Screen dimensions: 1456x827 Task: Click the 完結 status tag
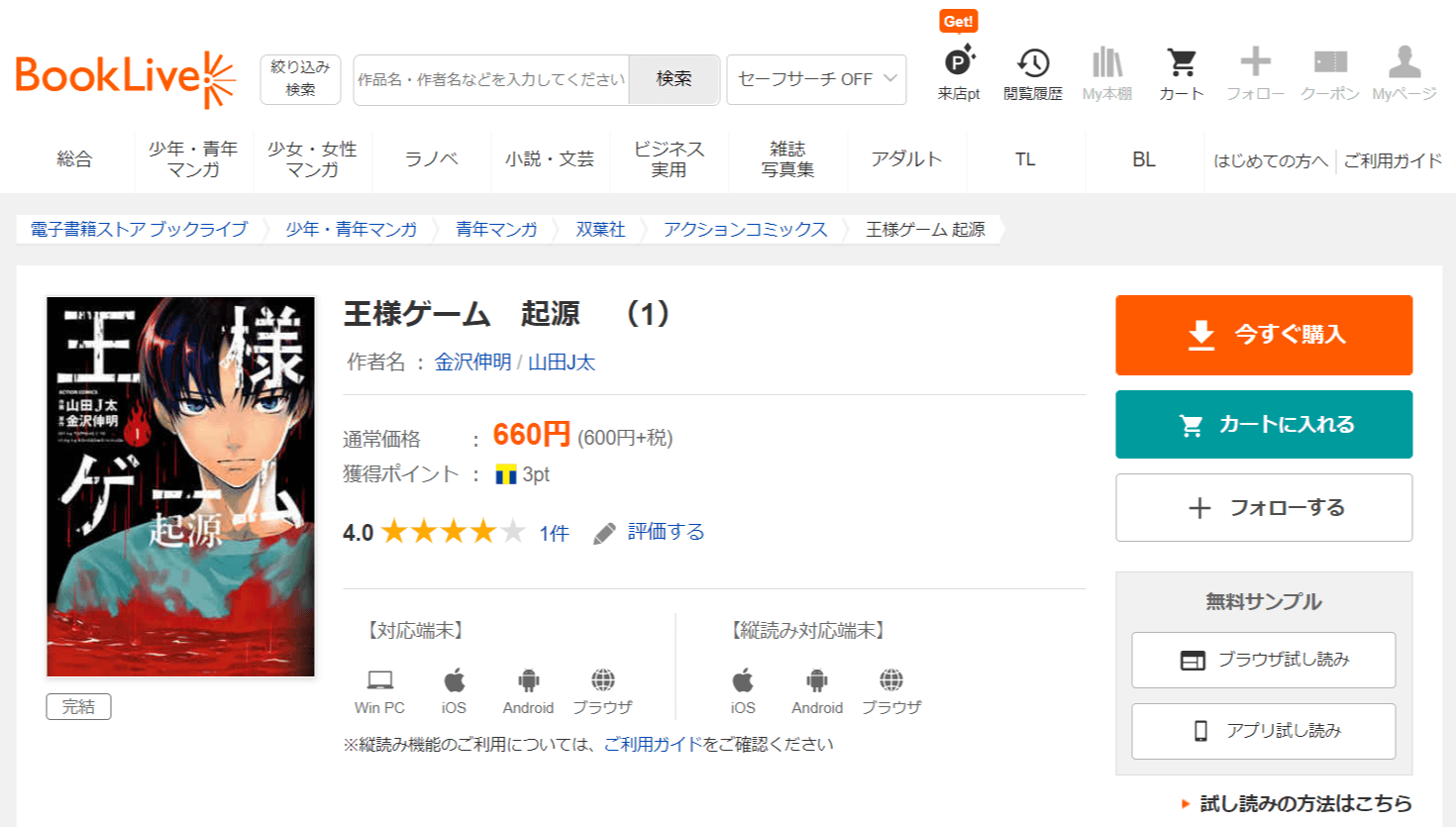[78, 706]
